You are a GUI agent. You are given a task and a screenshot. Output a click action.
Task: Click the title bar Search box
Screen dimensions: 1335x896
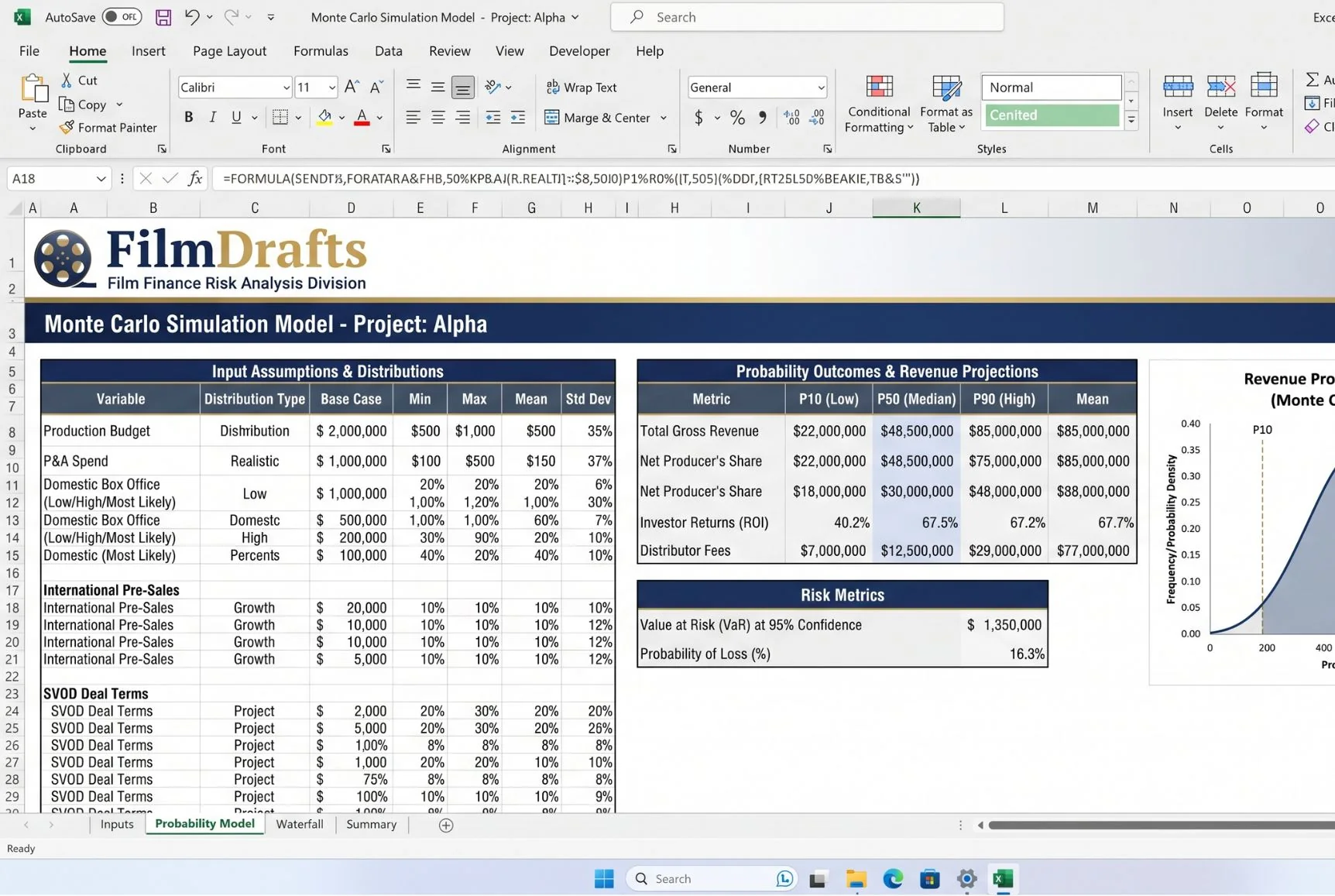click(x=807, y=17)
